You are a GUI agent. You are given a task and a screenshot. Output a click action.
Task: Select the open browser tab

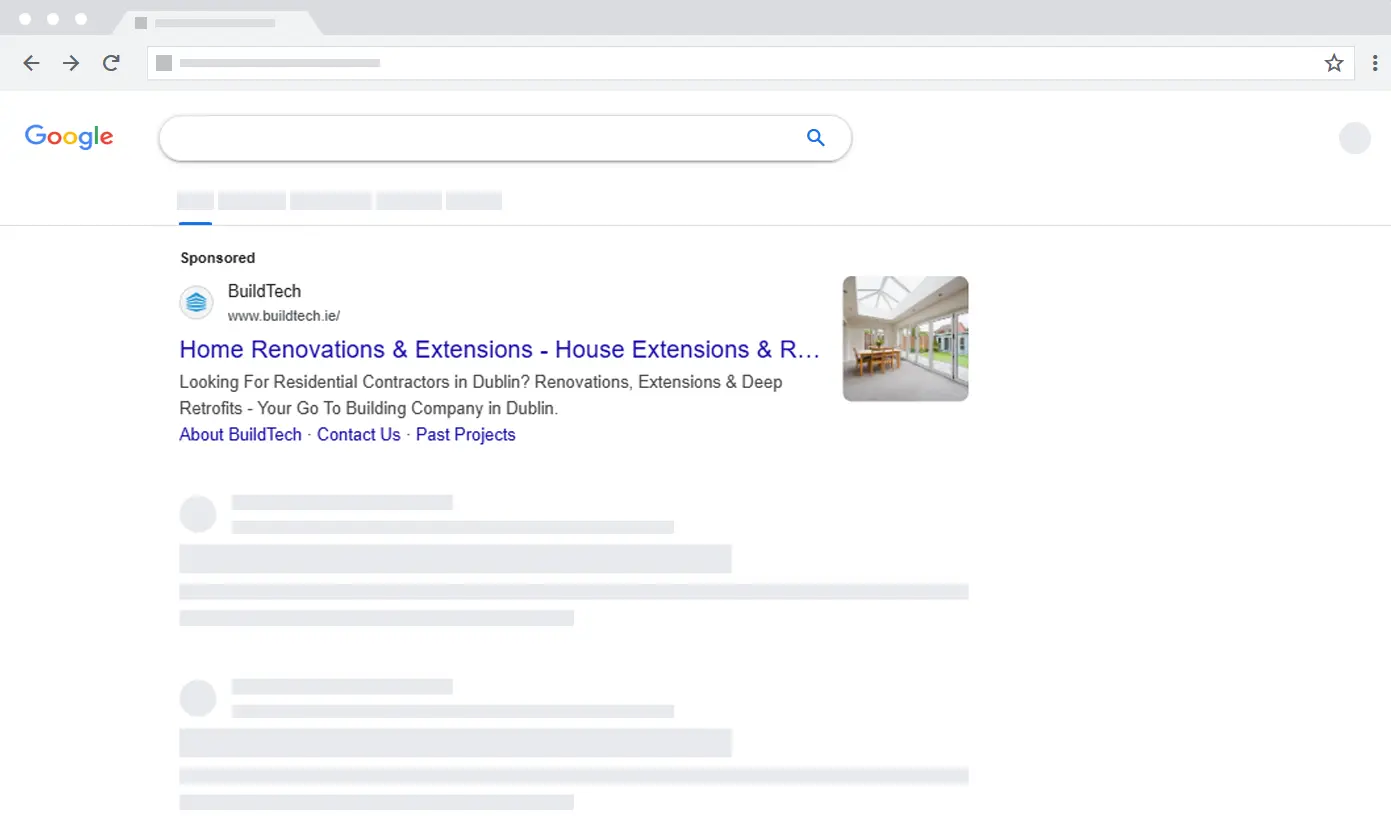pyautogui.click(x=215, y=22)
